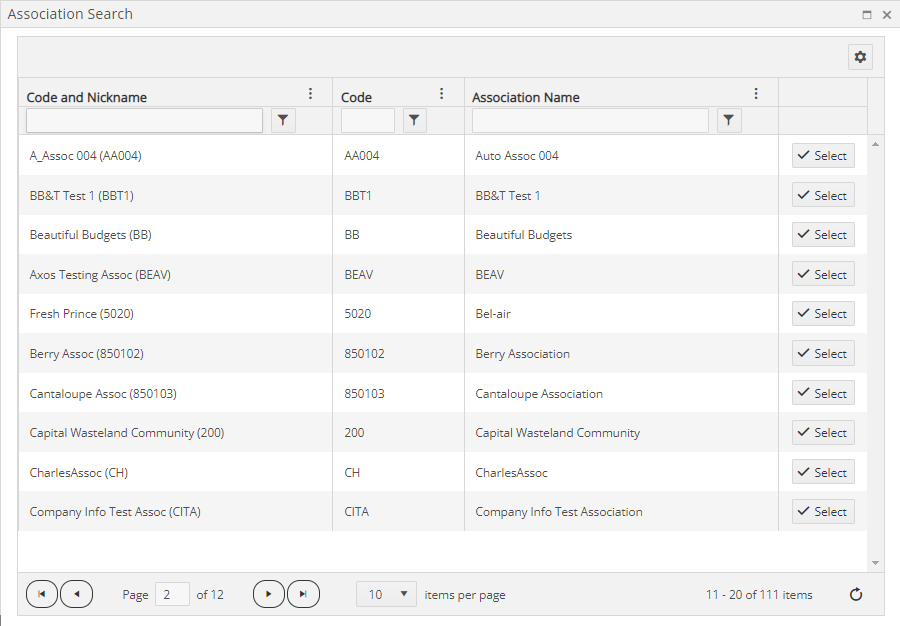Viewport: 900px width, 626px height.
Task: Go to the first page
Action: click(x=41, y=594)
